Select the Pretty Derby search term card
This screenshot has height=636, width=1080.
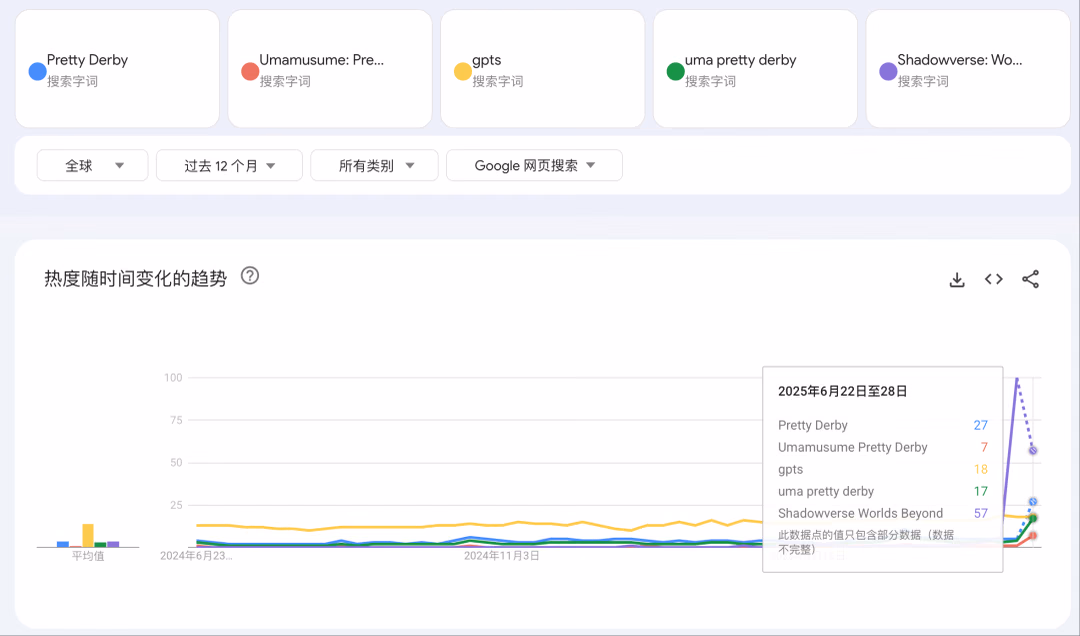117,69
